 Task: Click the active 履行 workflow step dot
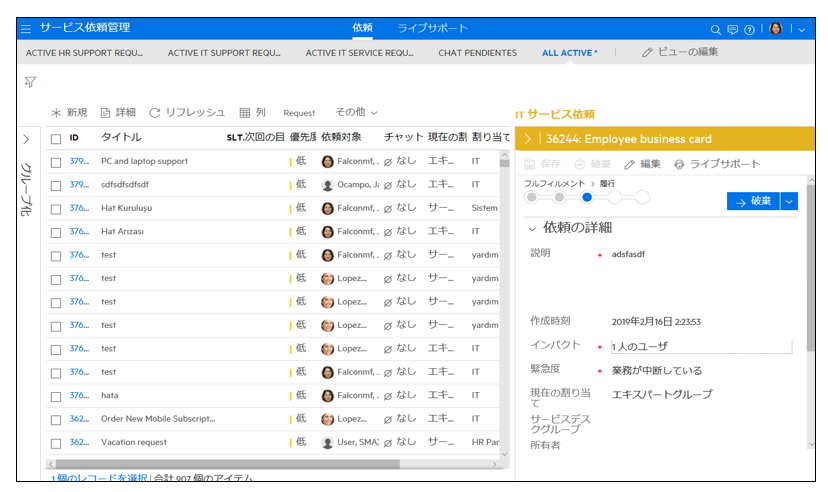pos(587,197)
